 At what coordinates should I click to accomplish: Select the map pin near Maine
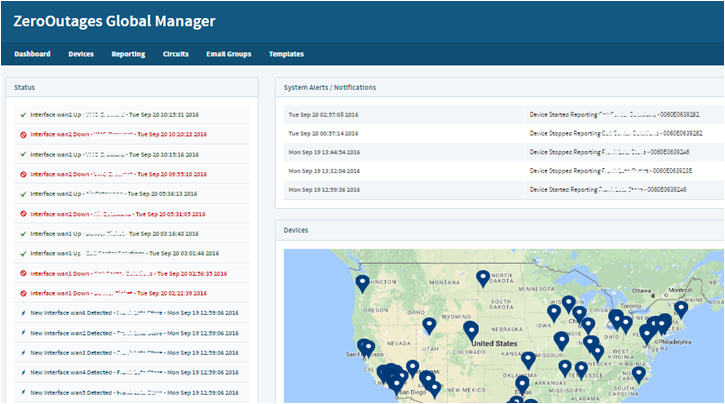click(x=681, y=309)
